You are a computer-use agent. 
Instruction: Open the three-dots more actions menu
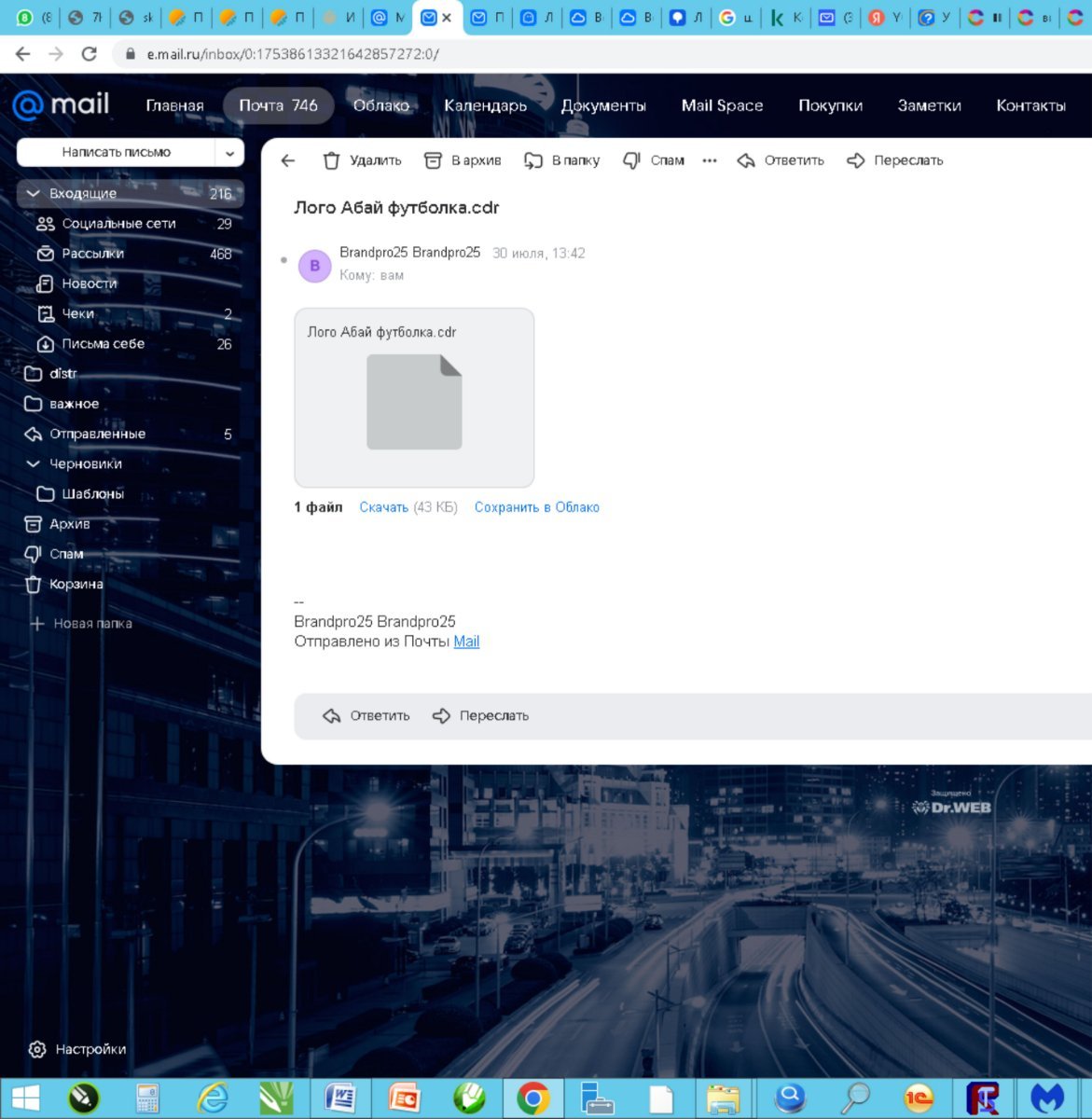pyautogui.click(x=710, y=160)
